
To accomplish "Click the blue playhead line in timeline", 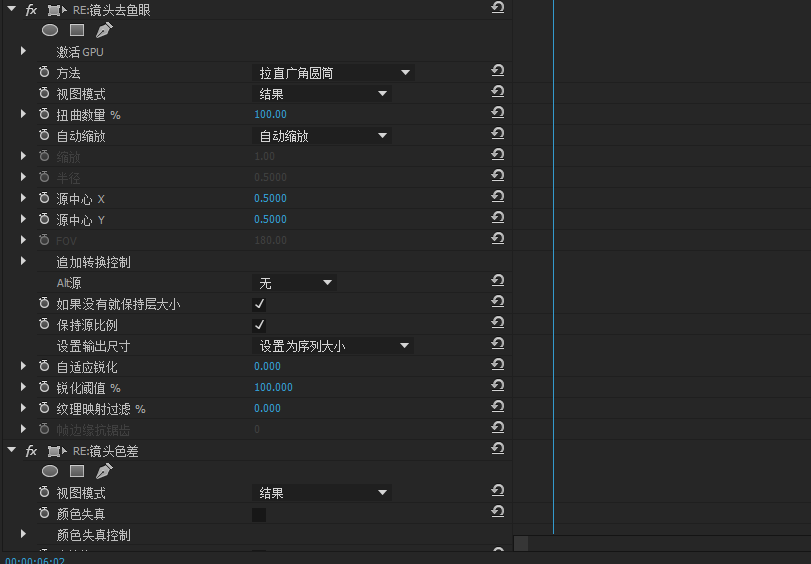I will coord(553,266).
